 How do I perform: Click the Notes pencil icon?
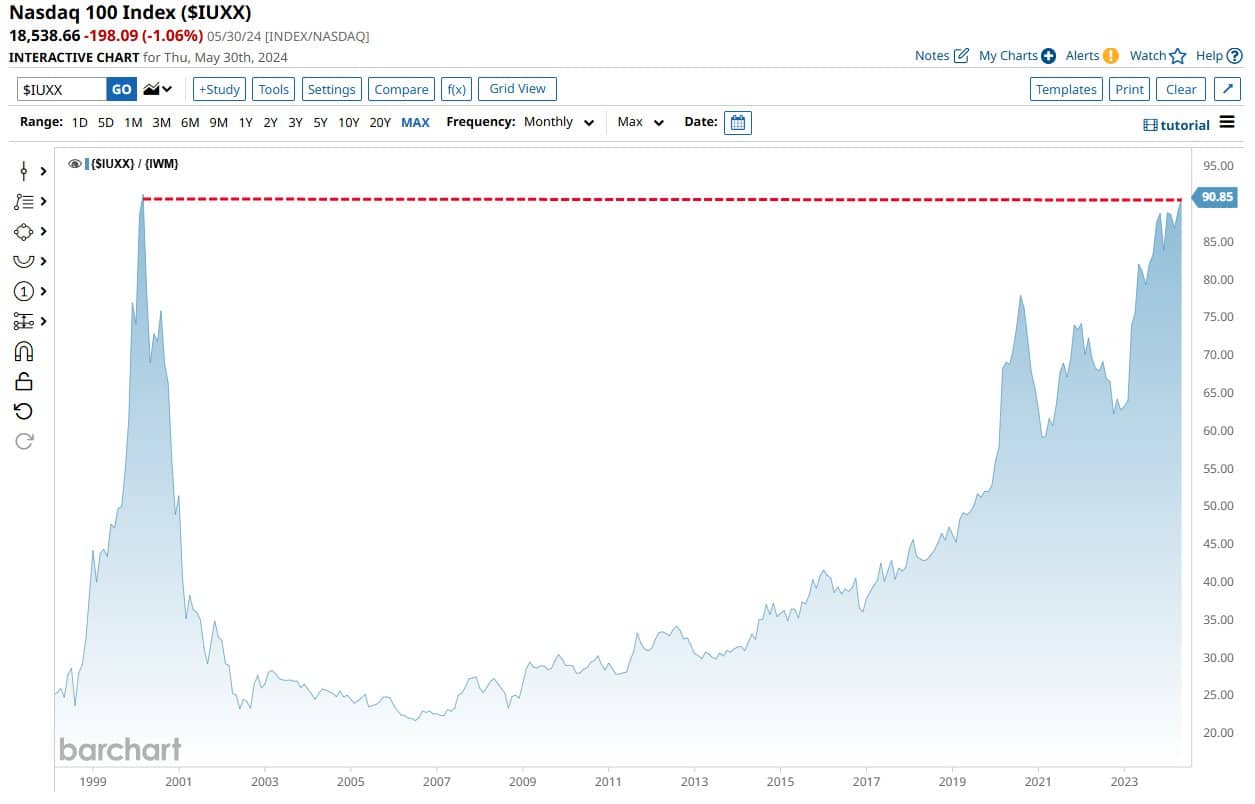tap(961, 56)
